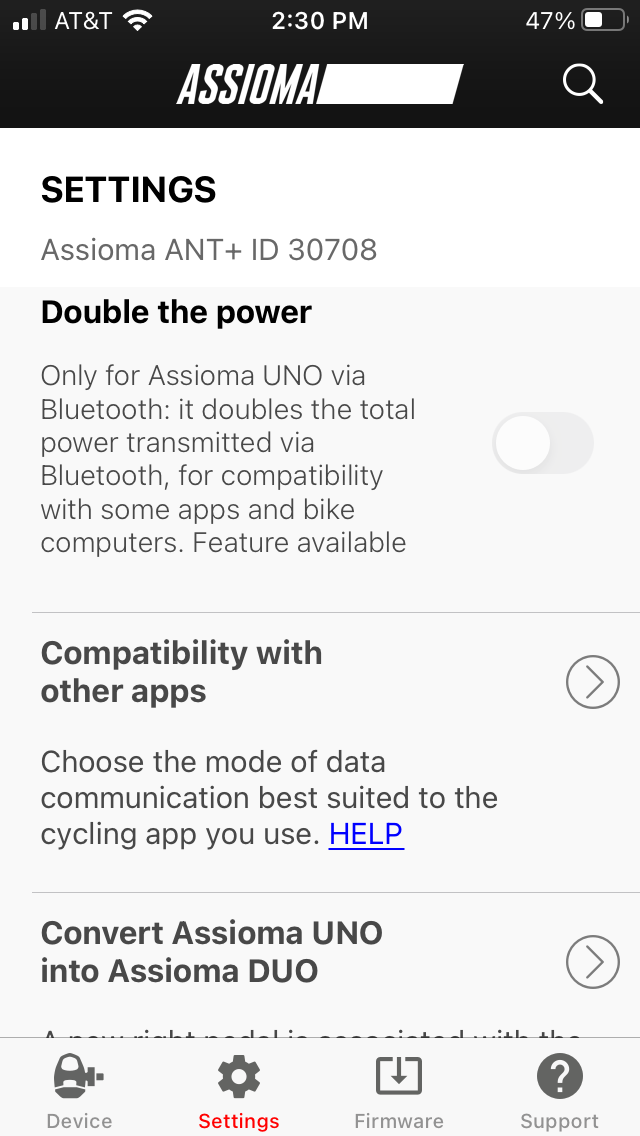
Task: Open the HELP link
Action: (366, 834)
